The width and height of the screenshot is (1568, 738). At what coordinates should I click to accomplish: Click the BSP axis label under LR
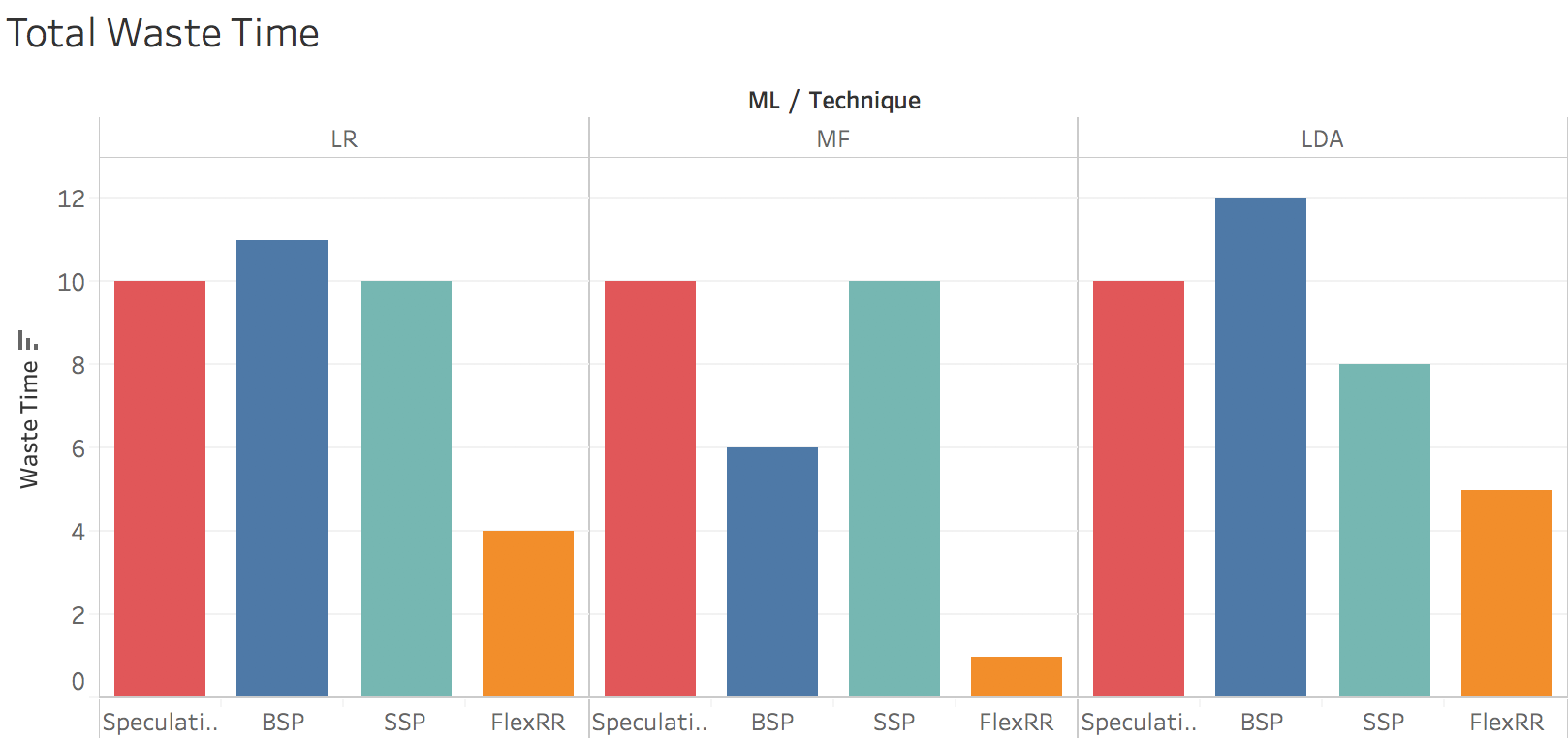click(283, 723)
